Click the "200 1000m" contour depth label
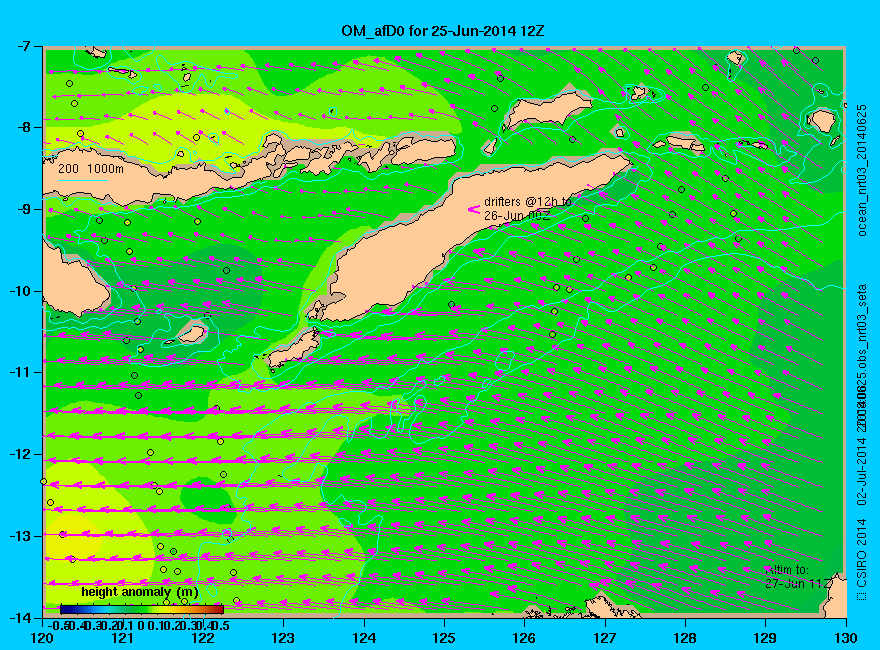880x650 pixels. pos(91,168)
